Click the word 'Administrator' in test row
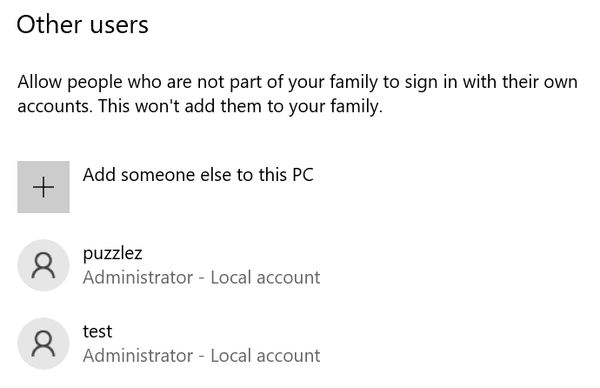600x388 pixels. tap(138, 355)
